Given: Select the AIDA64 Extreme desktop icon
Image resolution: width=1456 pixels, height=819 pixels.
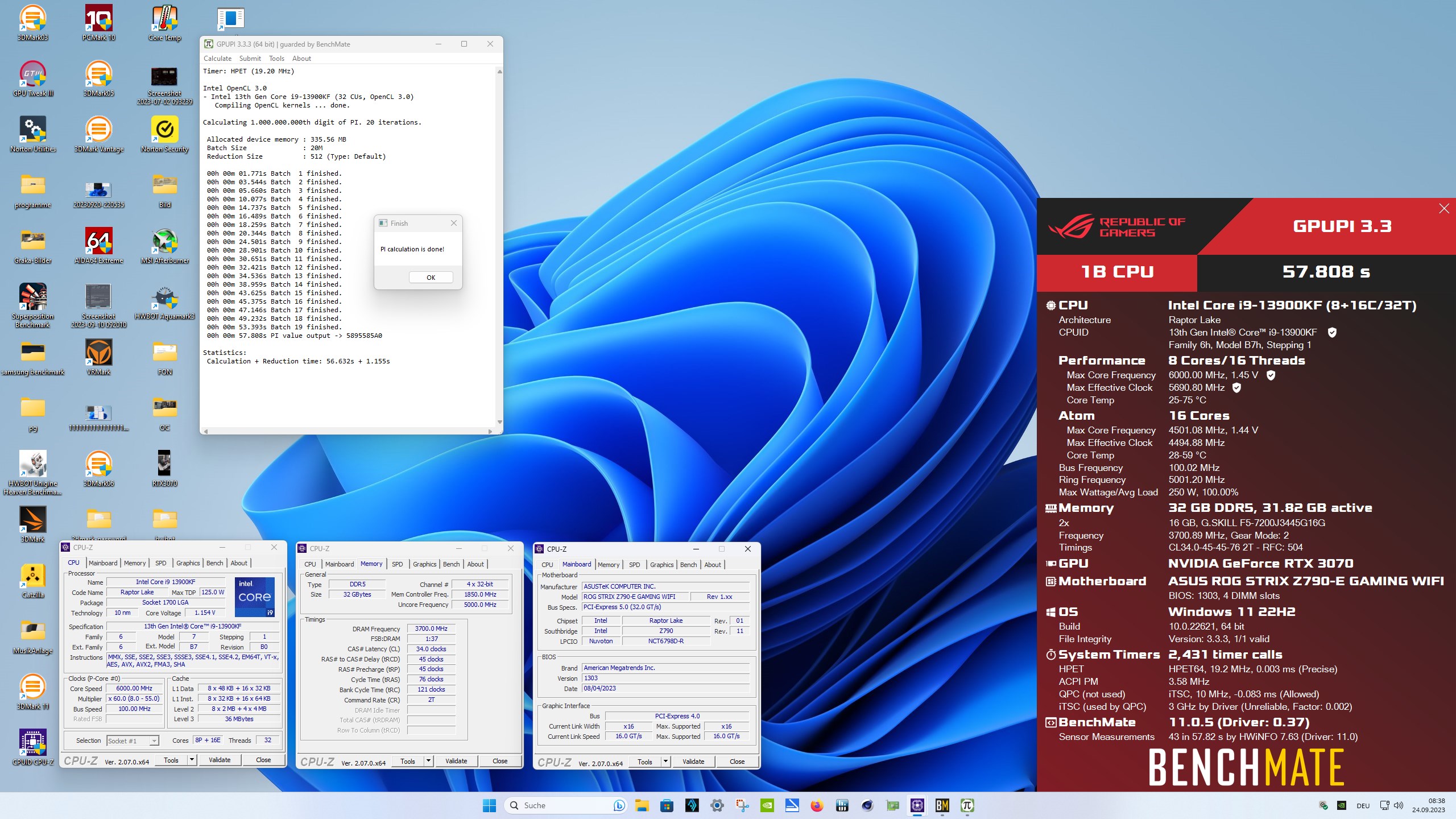Looking at the screenshot, I should point(98,246).
